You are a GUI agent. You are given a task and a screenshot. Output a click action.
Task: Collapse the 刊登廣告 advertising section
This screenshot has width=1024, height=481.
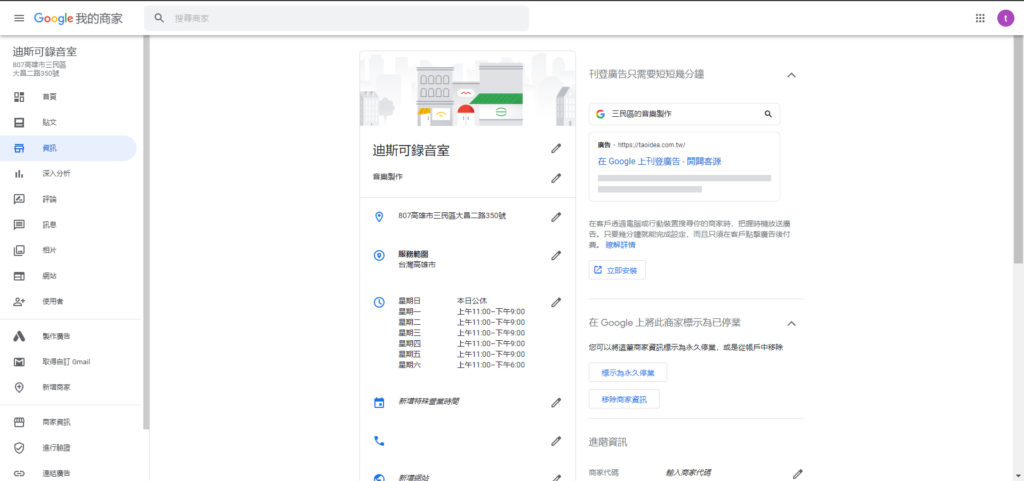pyautogui.click(x=791, y=75)
